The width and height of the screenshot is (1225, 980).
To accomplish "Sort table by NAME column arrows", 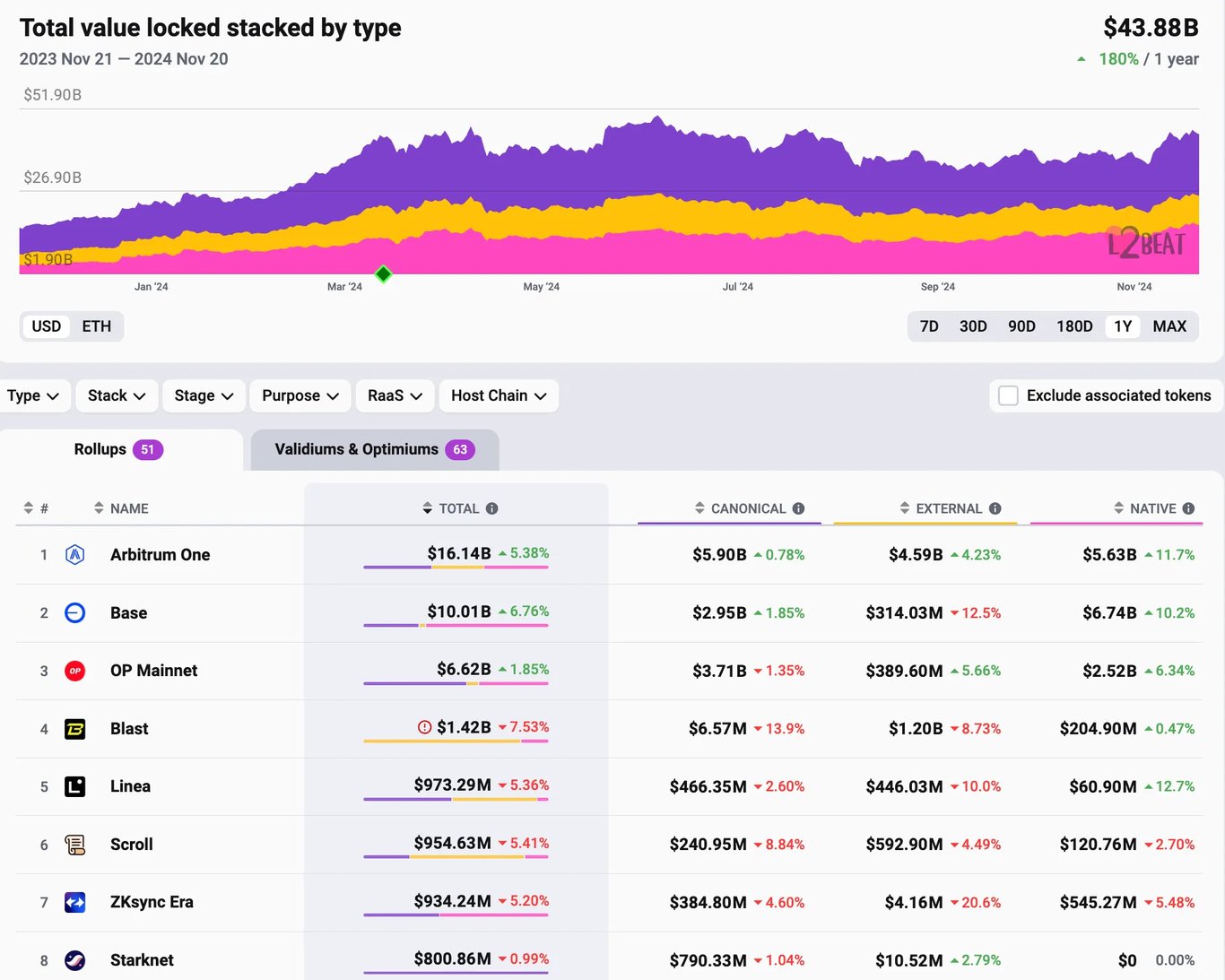I will pos(99,508).
